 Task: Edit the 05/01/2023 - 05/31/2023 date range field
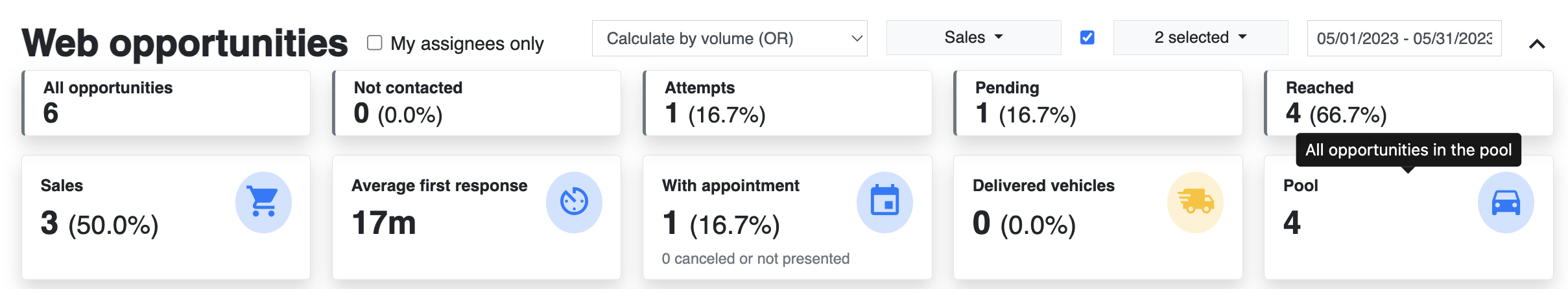pos(1404,38)
